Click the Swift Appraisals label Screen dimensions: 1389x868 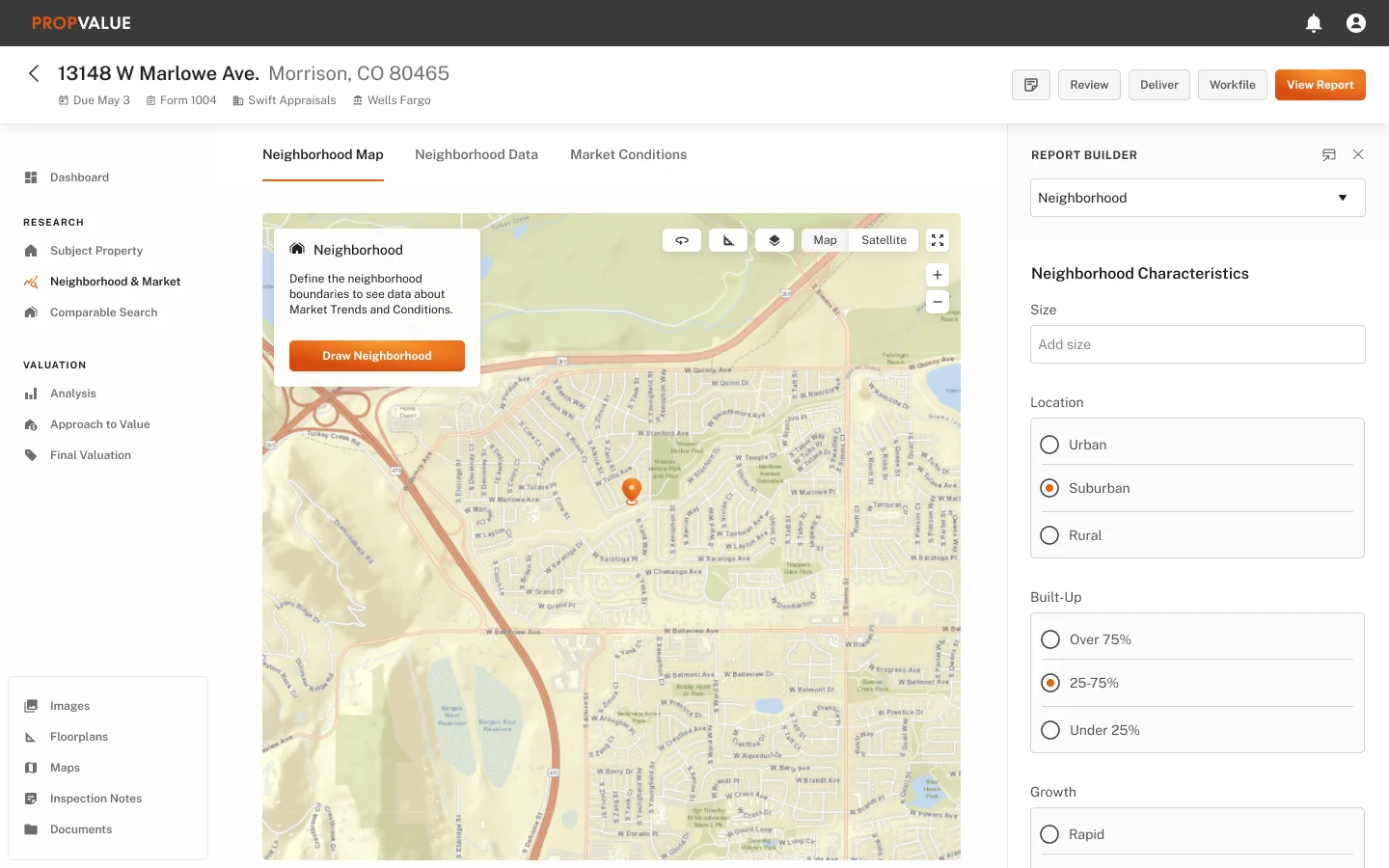click(x=285, y=100)
